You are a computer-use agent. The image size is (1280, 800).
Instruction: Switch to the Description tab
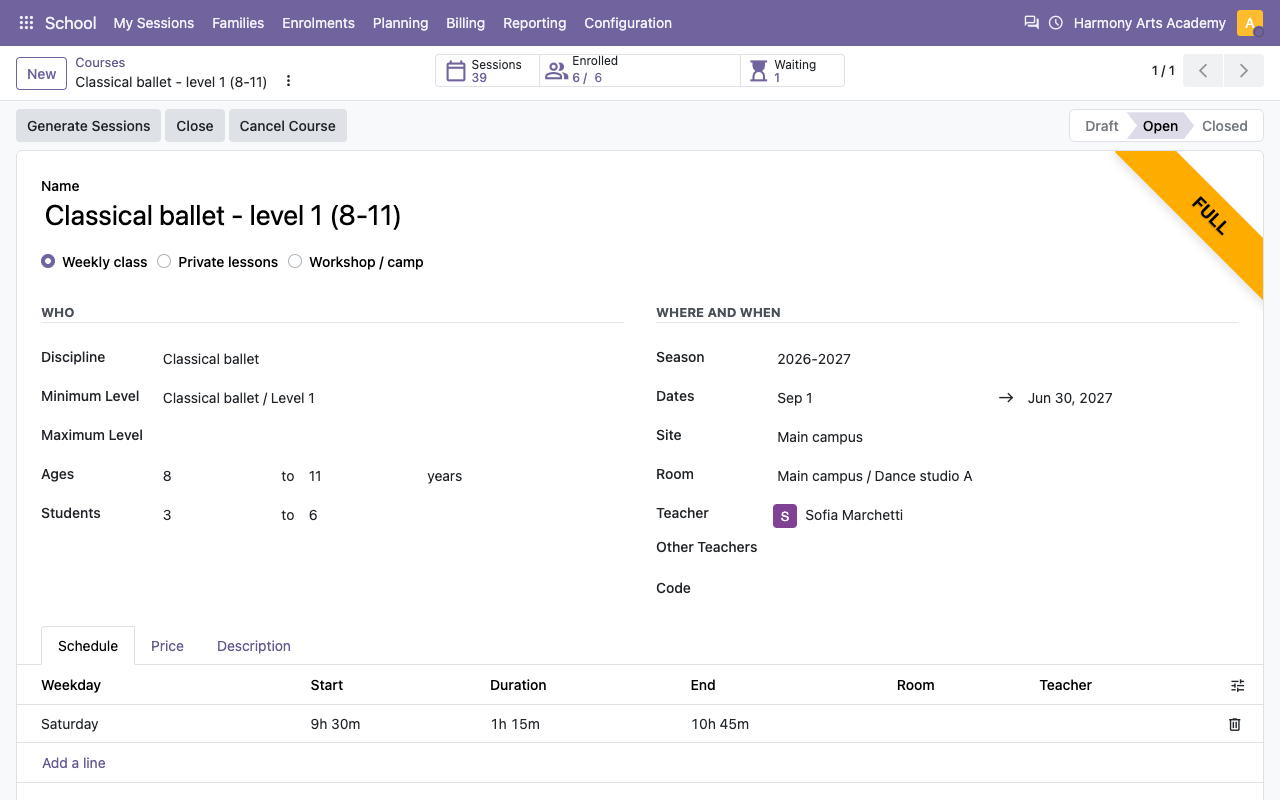[x=254, y=646]
